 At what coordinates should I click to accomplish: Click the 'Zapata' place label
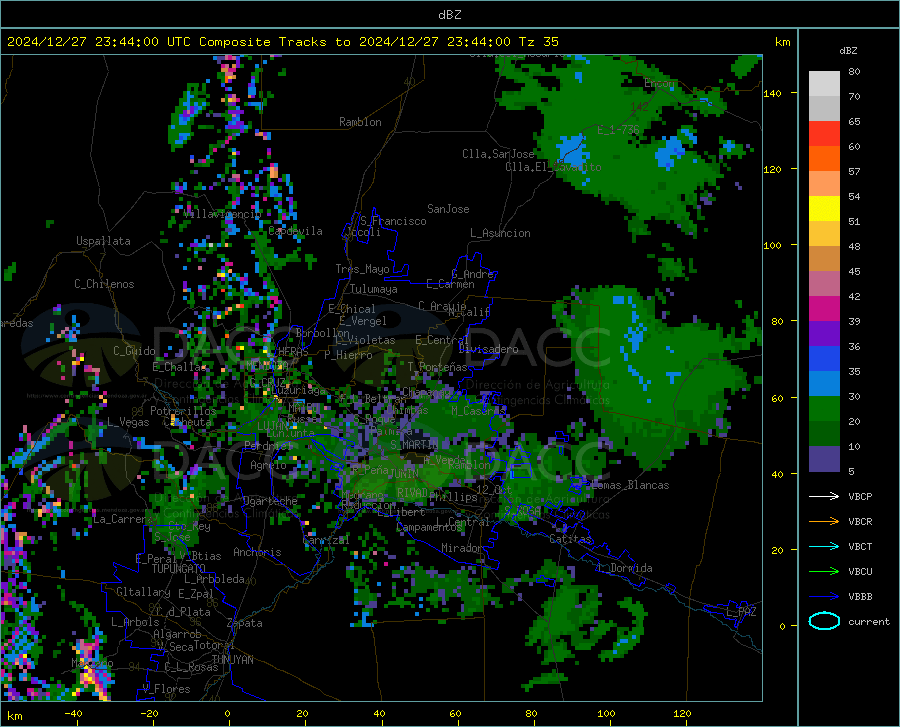pos(245,623)
